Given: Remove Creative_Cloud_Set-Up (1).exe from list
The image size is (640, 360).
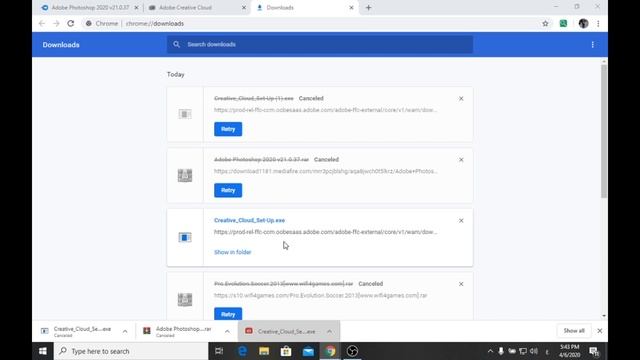Looking at the screenshot, I should click(461, 99).
